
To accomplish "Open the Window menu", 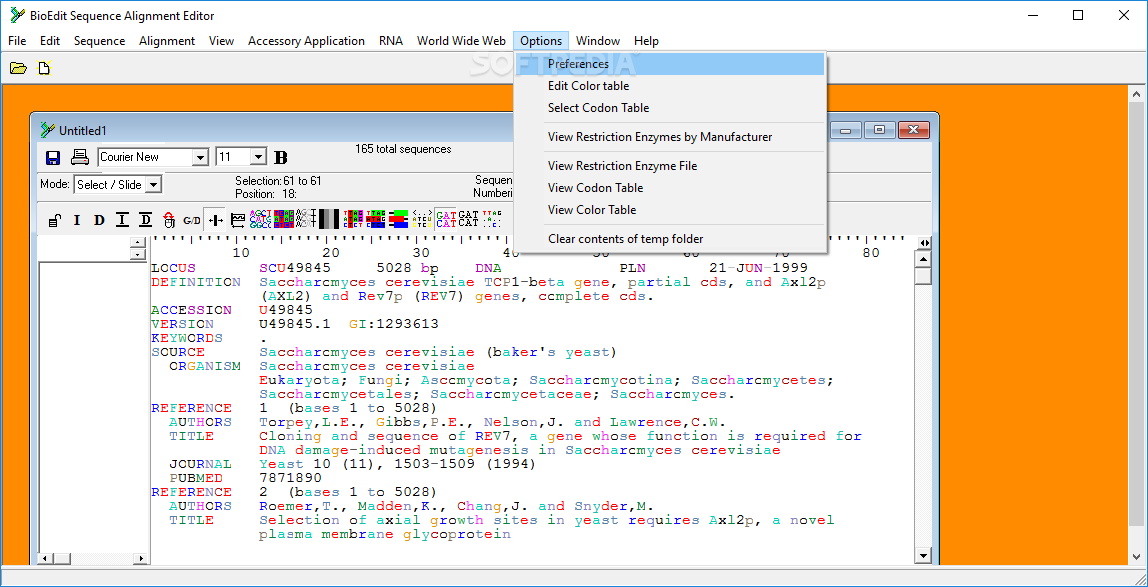I will (597, 41).
